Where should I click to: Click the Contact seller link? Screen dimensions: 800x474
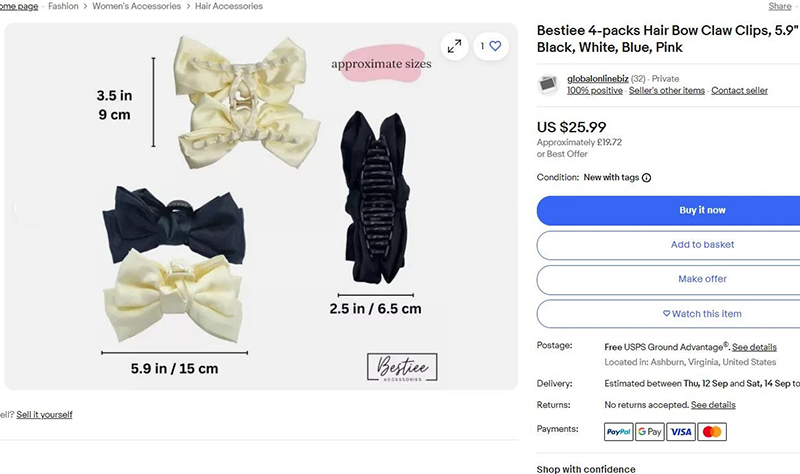click(739, 91)
